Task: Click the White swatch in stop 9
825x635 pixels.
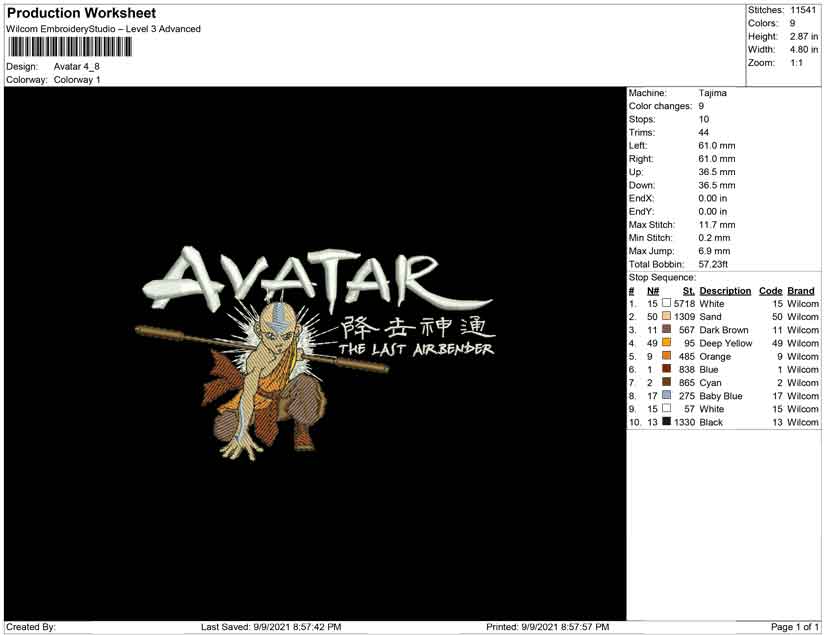Action: click(667, 408)
